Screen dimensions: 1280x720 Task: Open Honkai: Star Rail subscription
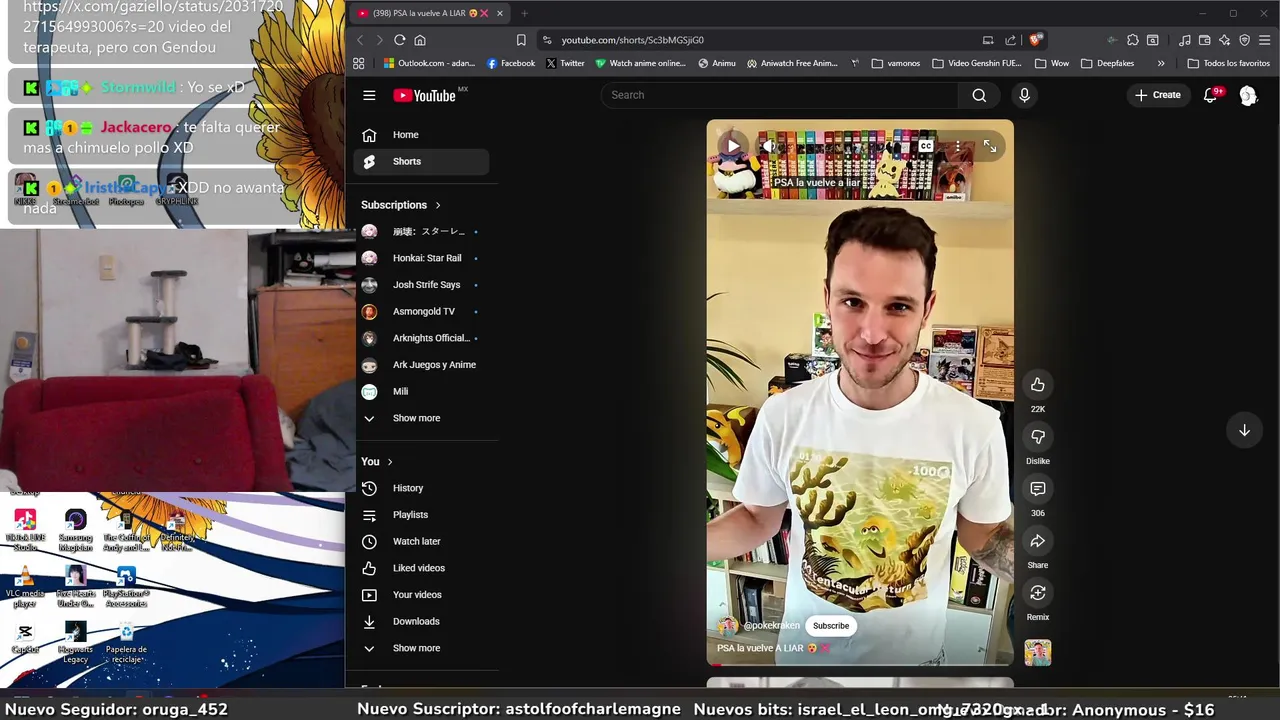[x=422, y=258]
